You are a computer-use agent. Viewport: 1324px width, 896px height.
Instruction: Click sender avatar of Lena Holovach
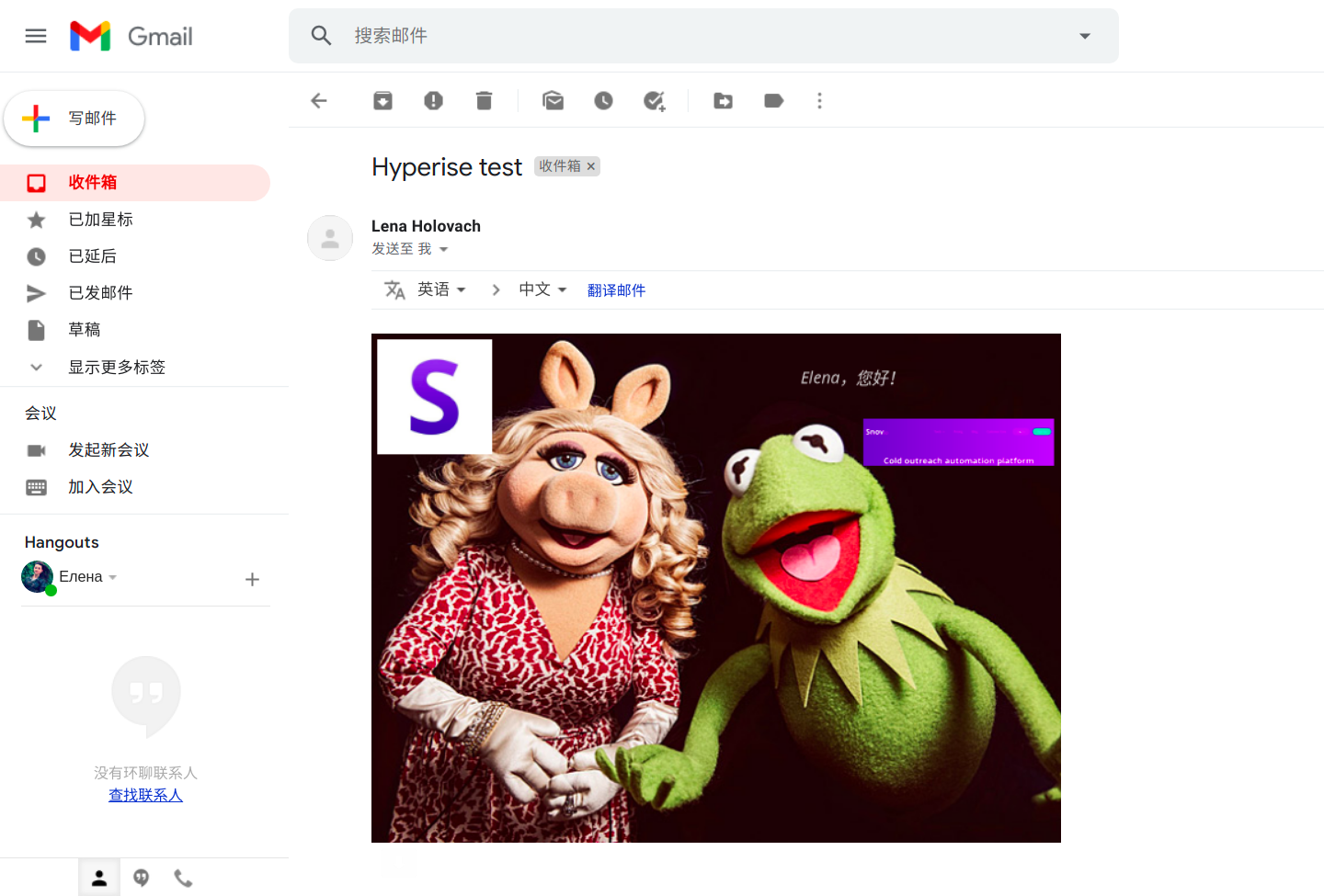tap(330, 238)
